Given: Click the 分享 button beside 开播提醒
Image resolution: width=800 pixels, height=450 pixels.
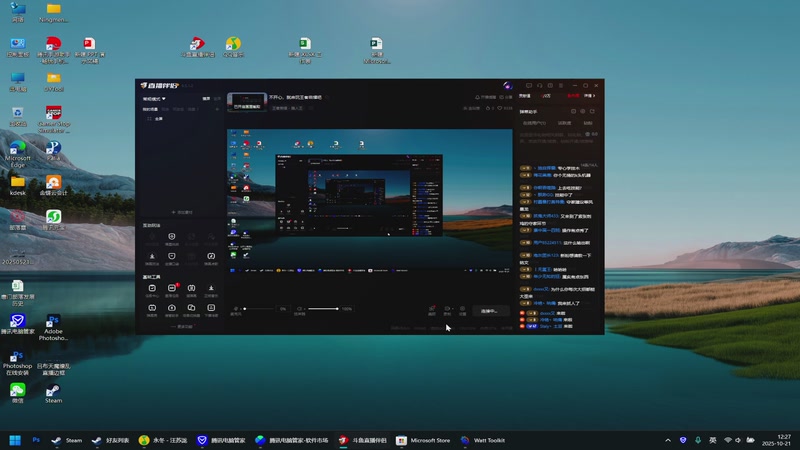Looking at the screenshot, I should pyautogui.click(x=506, y=97).
